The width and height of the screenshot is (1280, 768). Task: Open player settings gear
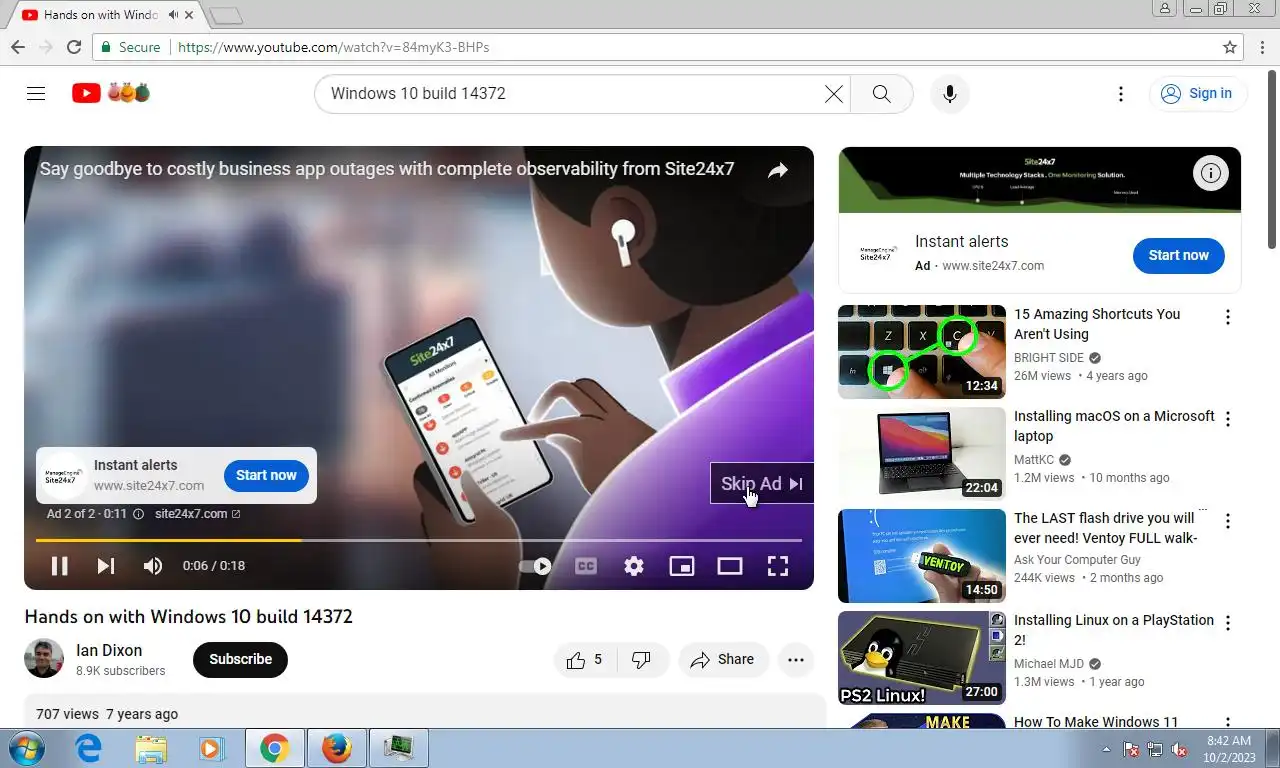pos(633,566)
